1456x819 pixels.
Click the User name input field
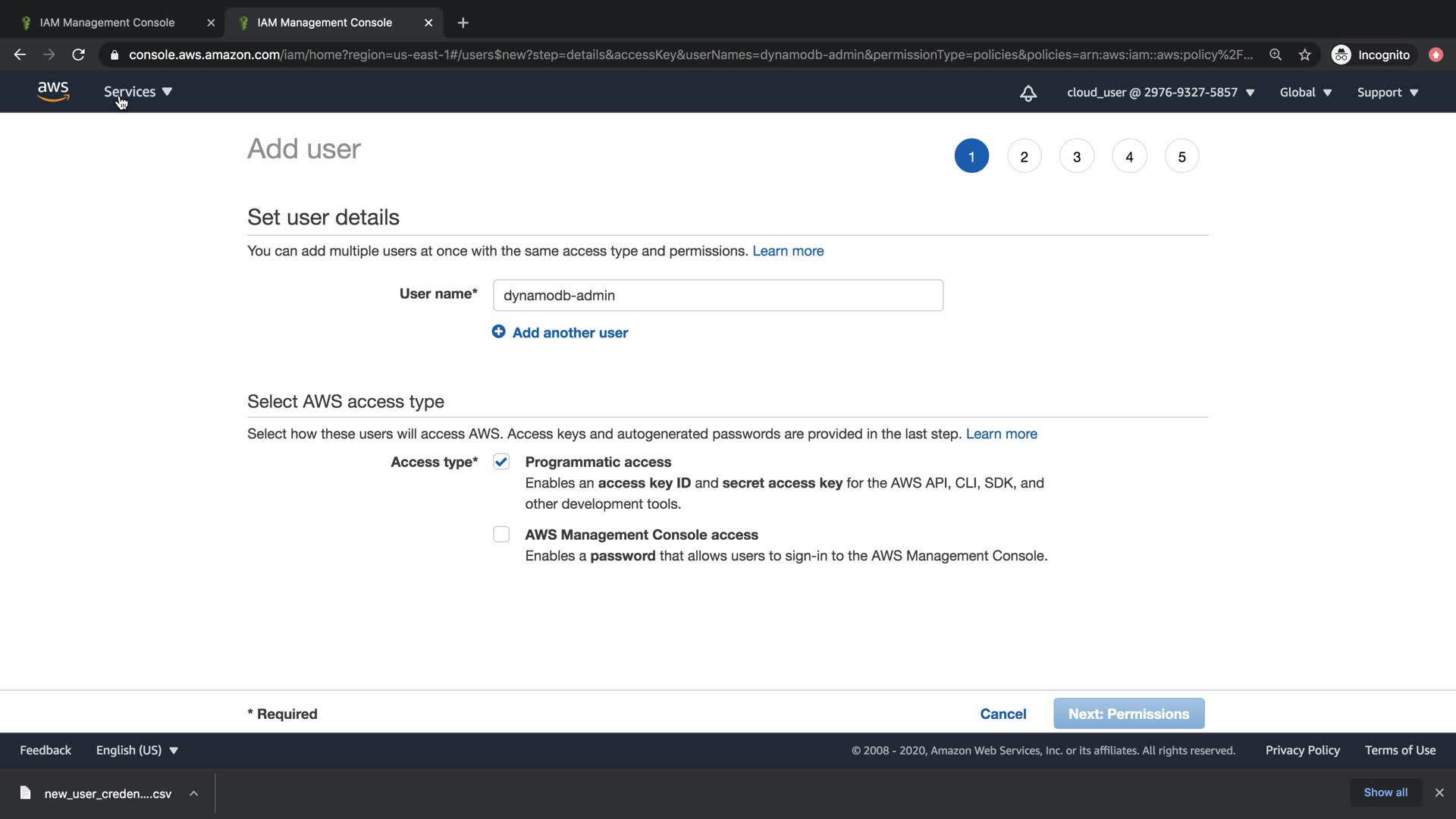coord(717,295)
